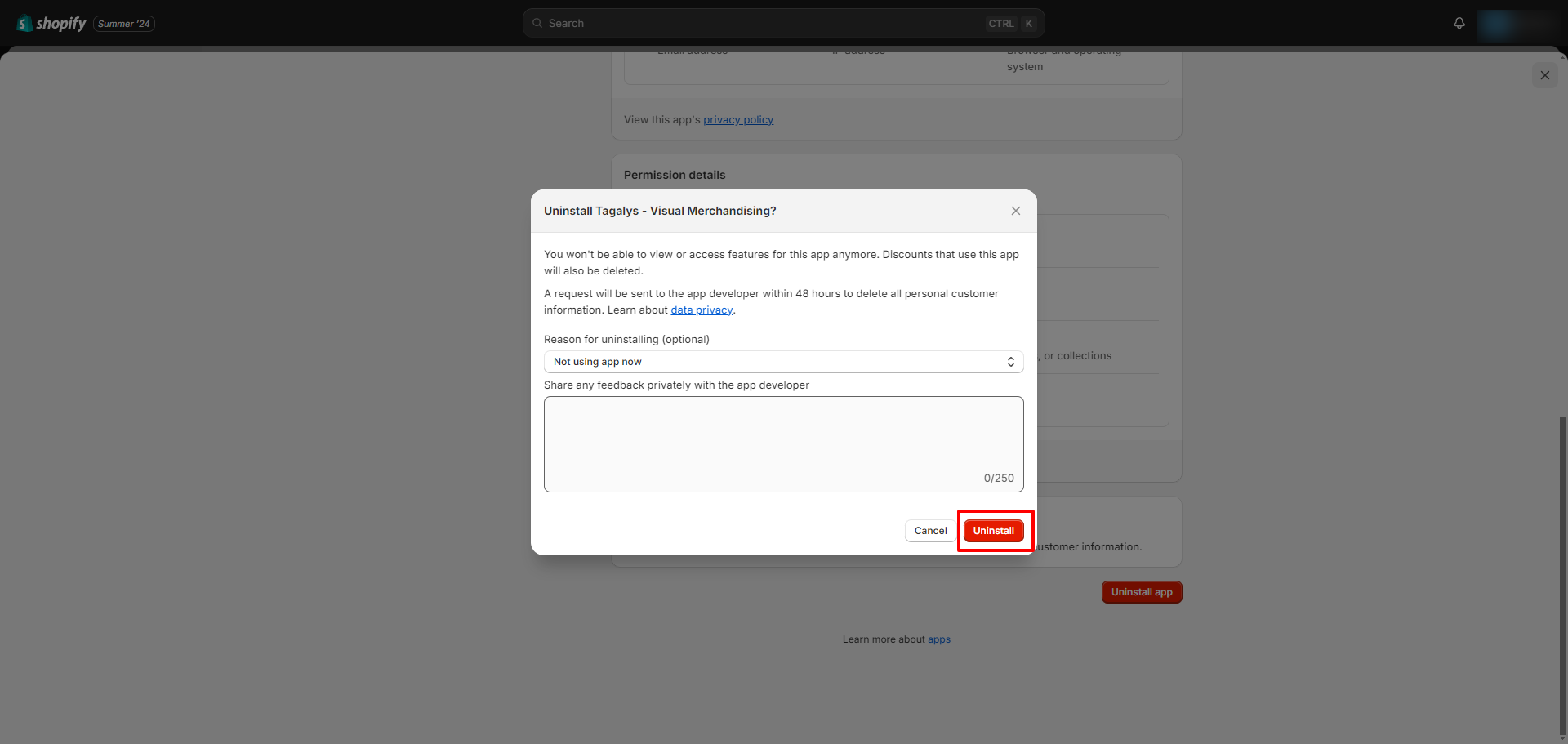Click the search magnifier icon
This screenshot has width=1568, height=744.
pyautogui.click(x=537, y=23)
